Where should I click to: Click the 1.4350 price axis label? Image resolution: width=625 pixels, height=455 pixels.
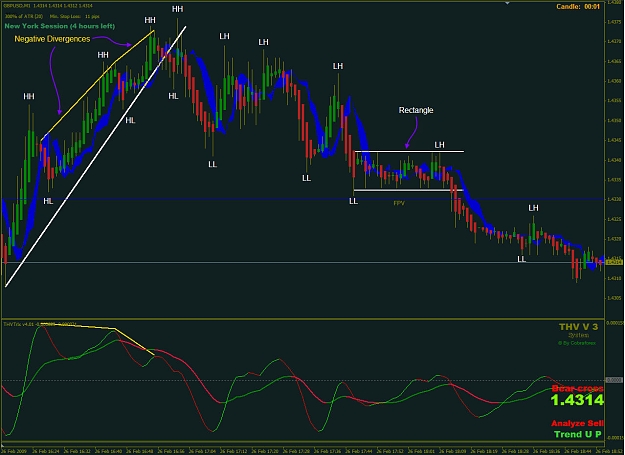[614, 120]
